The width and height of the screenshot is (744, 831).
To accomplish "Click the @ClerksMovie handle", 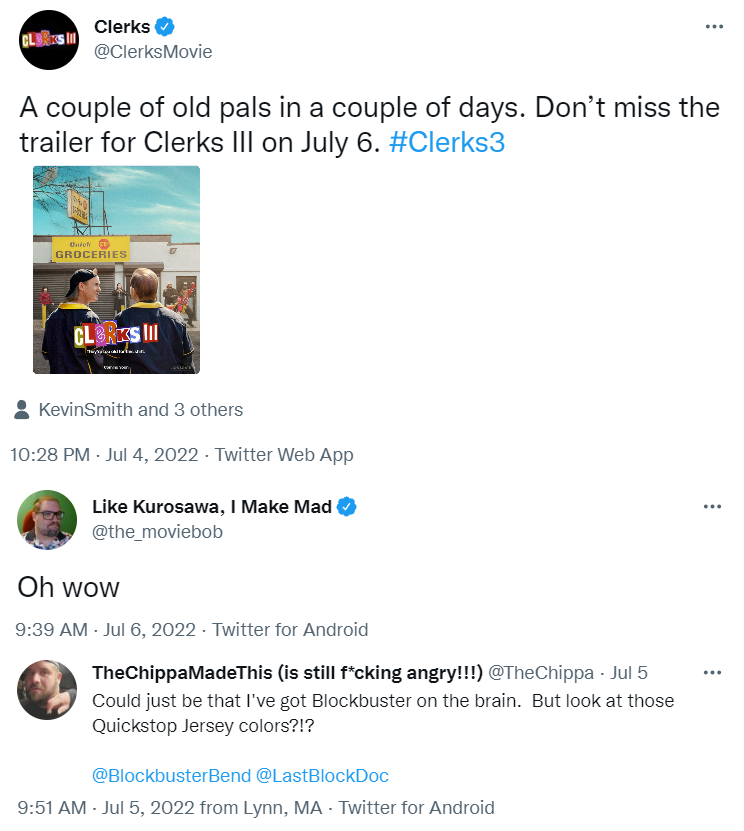I will click(x=153, y=51).
